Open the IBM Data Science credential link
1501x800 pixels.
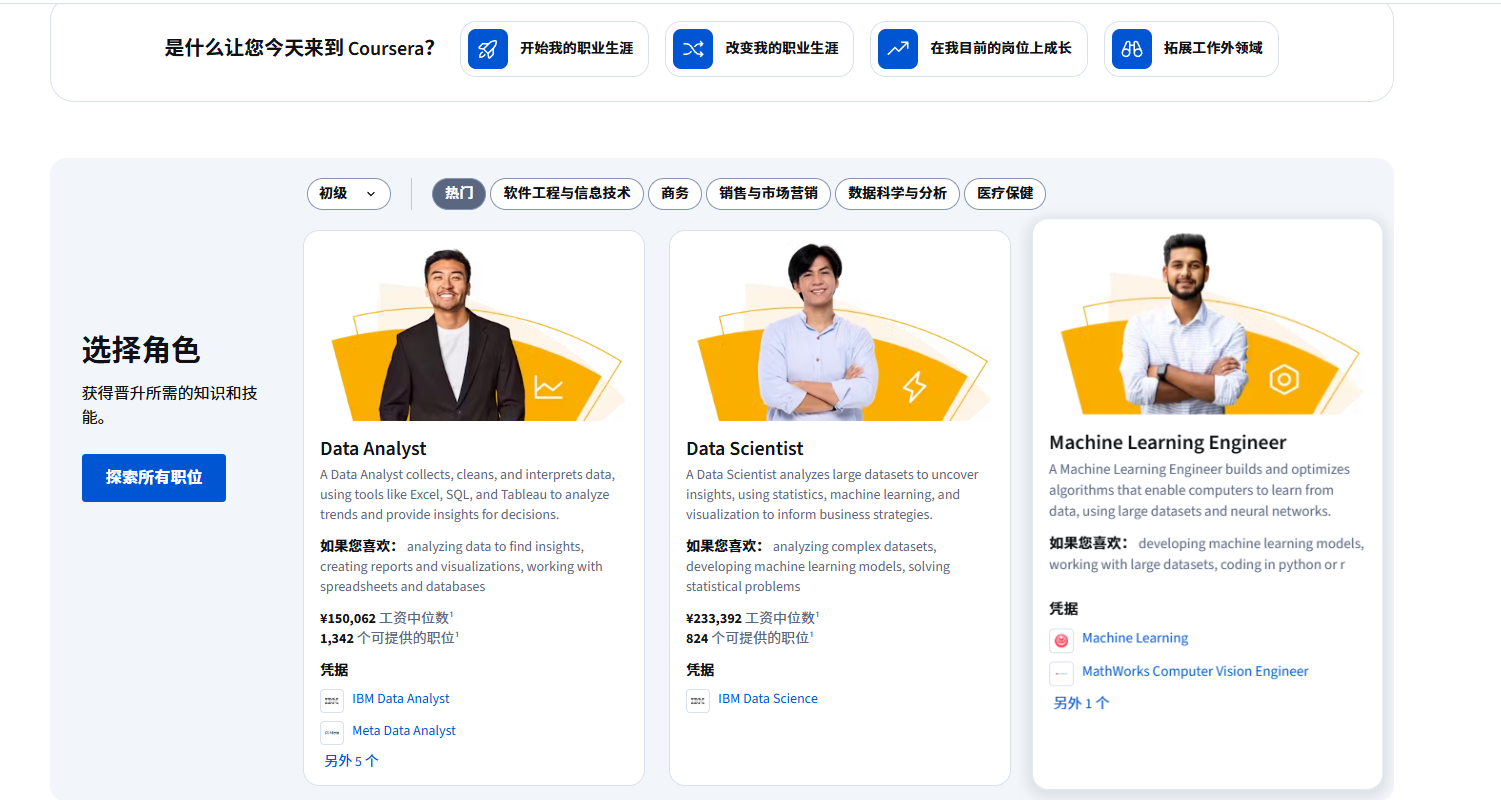pyautogui.click(x=768, y=699)
